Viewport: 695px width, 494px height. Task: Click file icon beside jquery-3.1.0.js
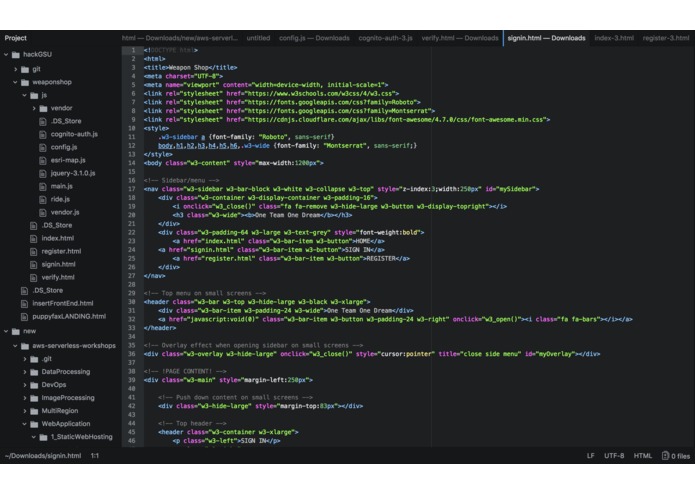(43, 173)
